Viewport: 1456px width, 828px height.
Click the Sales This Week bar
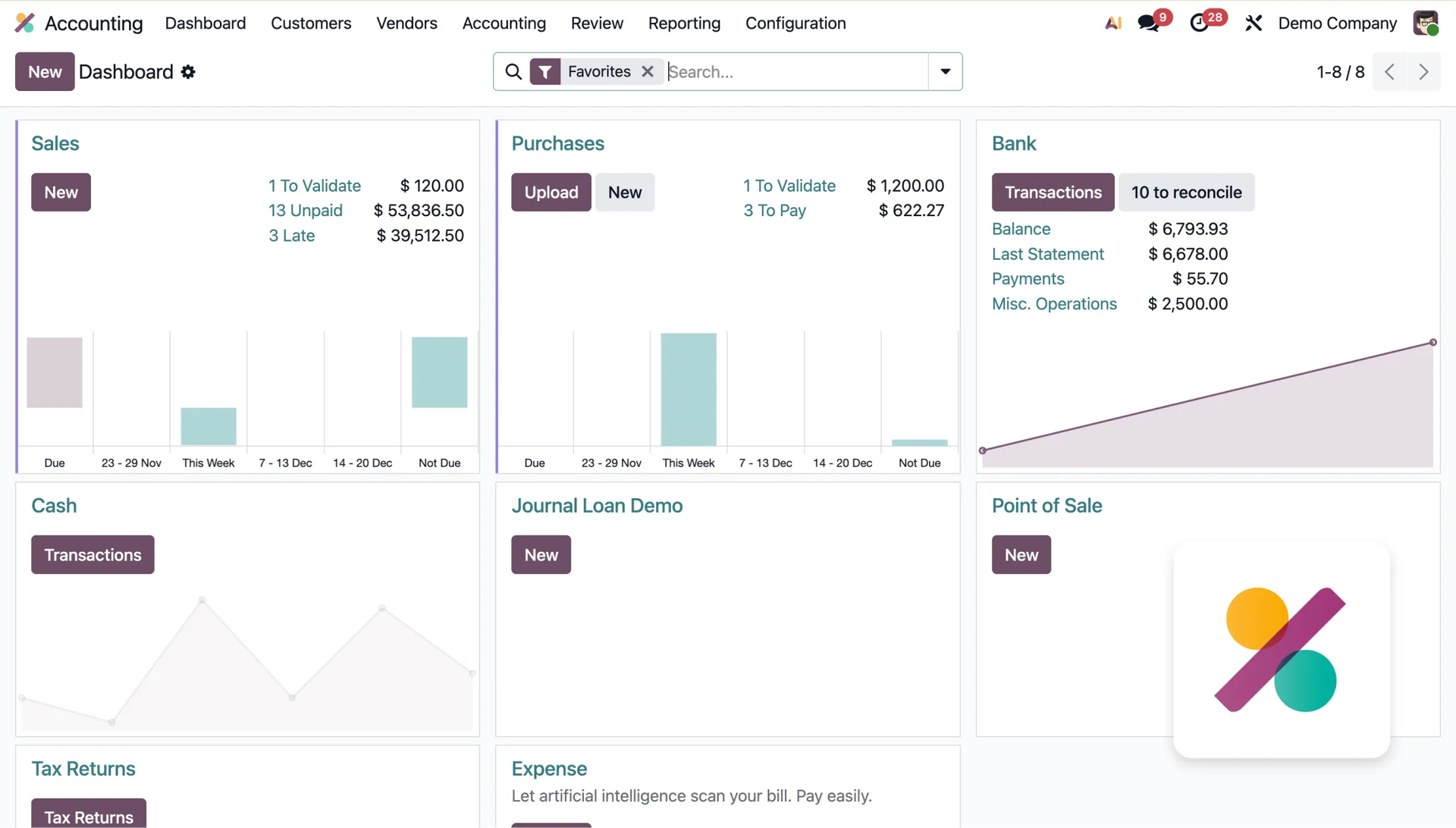[209, 427]
